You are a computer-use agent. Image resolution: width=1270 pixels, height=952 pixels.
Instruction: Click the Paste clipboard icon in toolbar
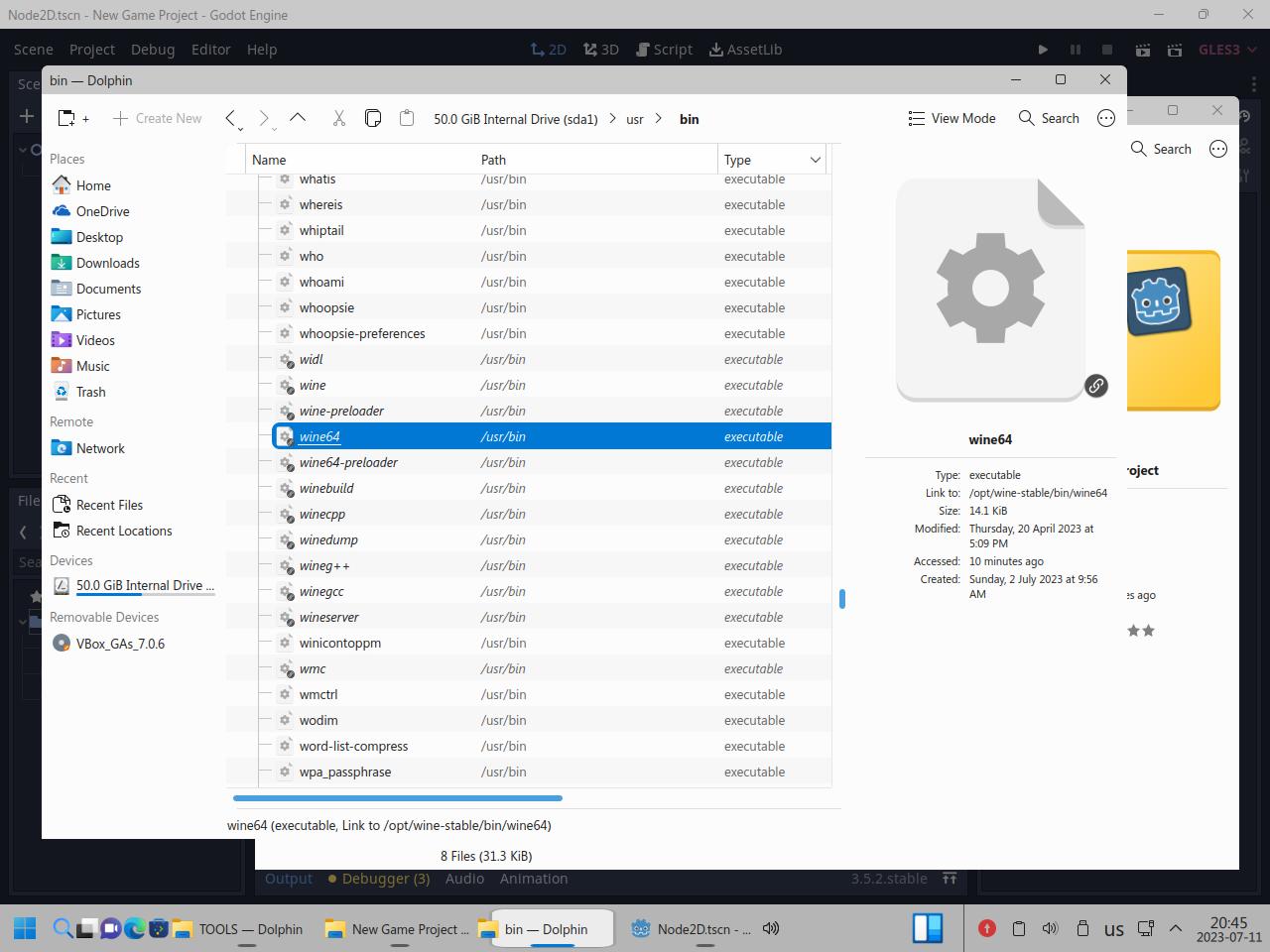407,118
